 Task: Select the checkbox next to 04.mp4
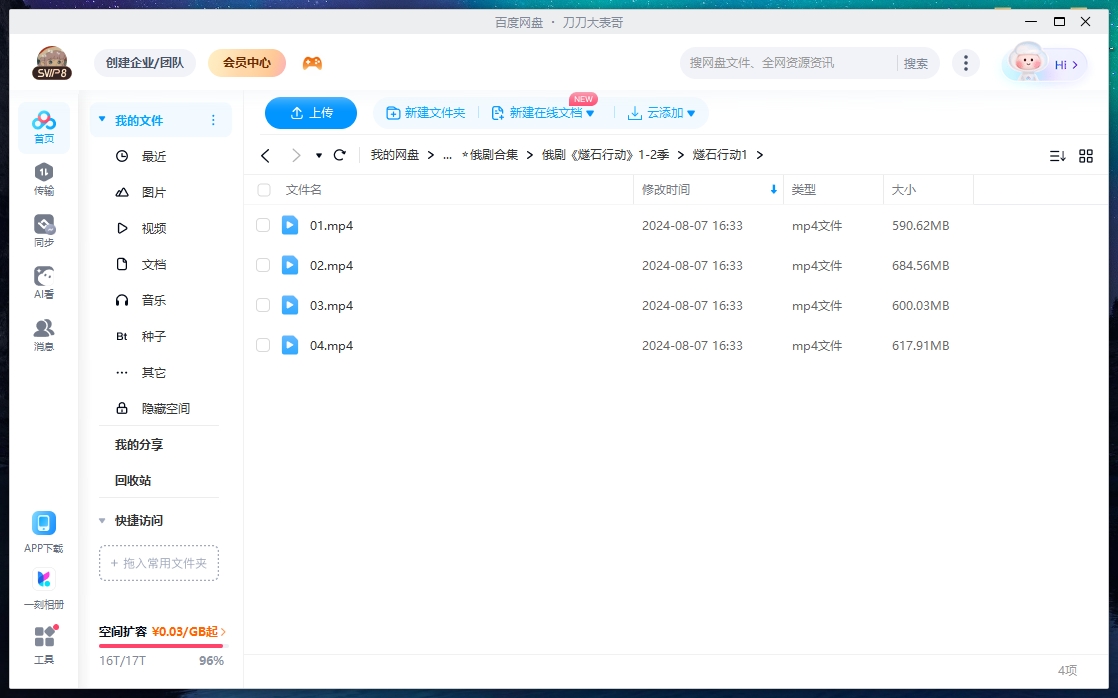click(263, 345)
